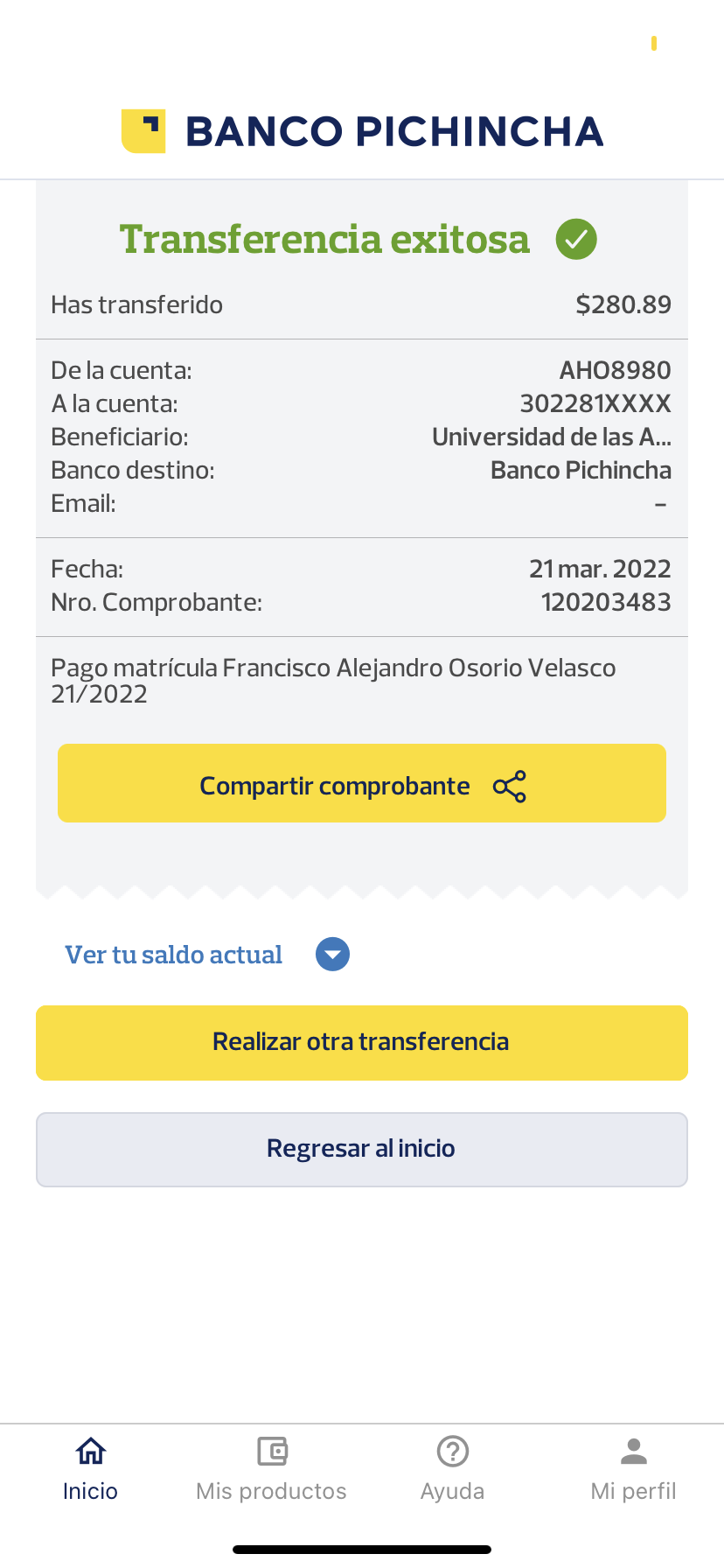Tap the Inicio home icon
724x1568 pixels.
(90, 1452)
